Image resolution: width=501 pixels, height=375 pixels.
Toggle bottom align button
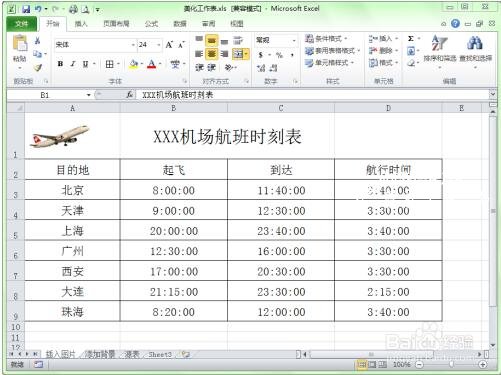[224, 41]
